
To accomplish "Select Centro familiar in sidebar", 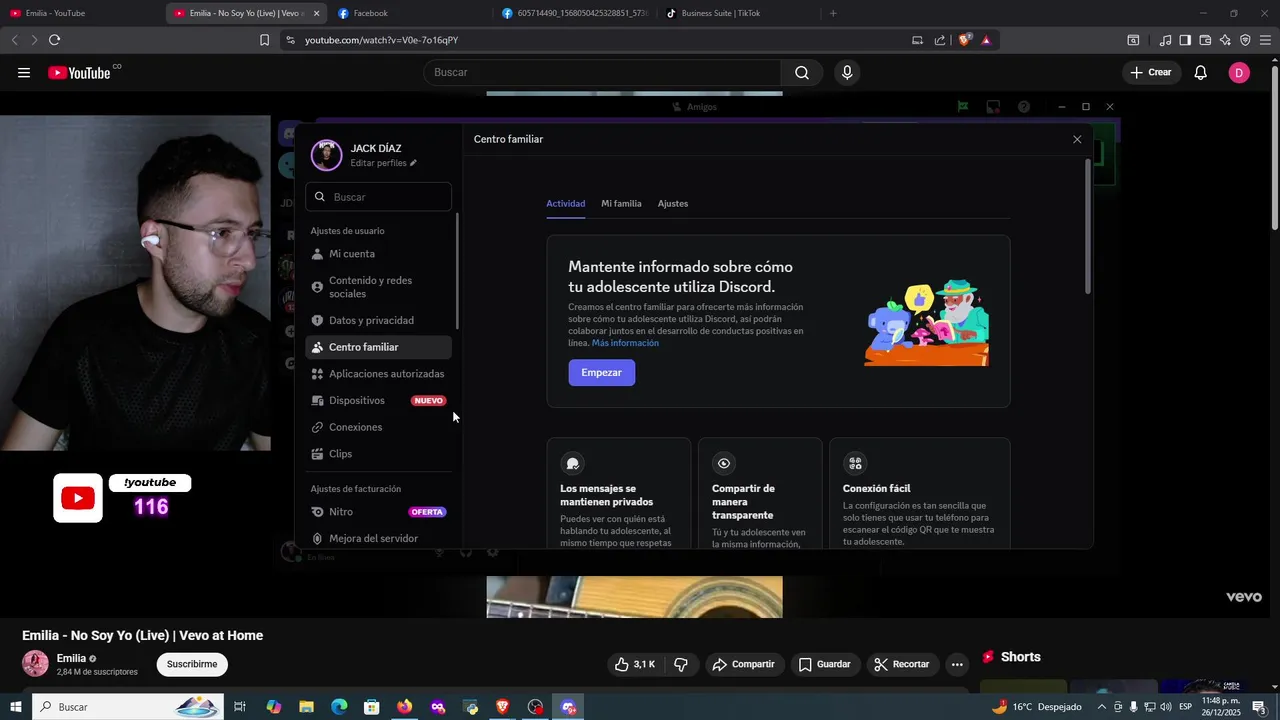I will pyautogui.click(x=378, y=347).
